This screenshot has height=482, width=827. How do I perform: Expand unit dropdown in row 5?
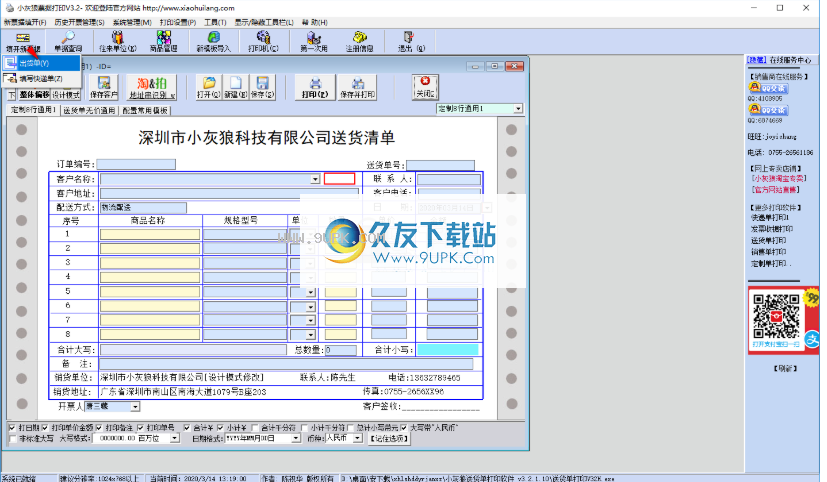[311, 292]
